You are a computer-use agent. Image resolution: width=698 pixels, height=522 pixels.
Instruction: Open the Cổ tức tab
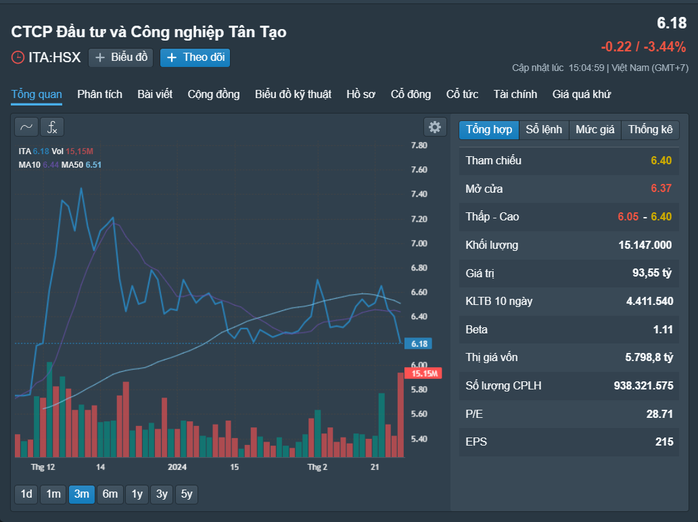pos(462,94)
